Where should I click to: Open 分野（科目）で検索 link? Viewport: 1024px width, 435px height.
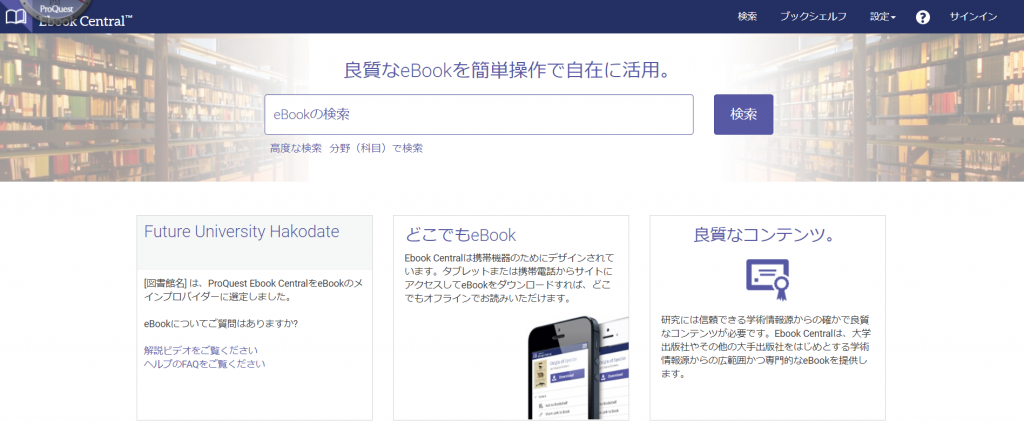click(376, 148)
